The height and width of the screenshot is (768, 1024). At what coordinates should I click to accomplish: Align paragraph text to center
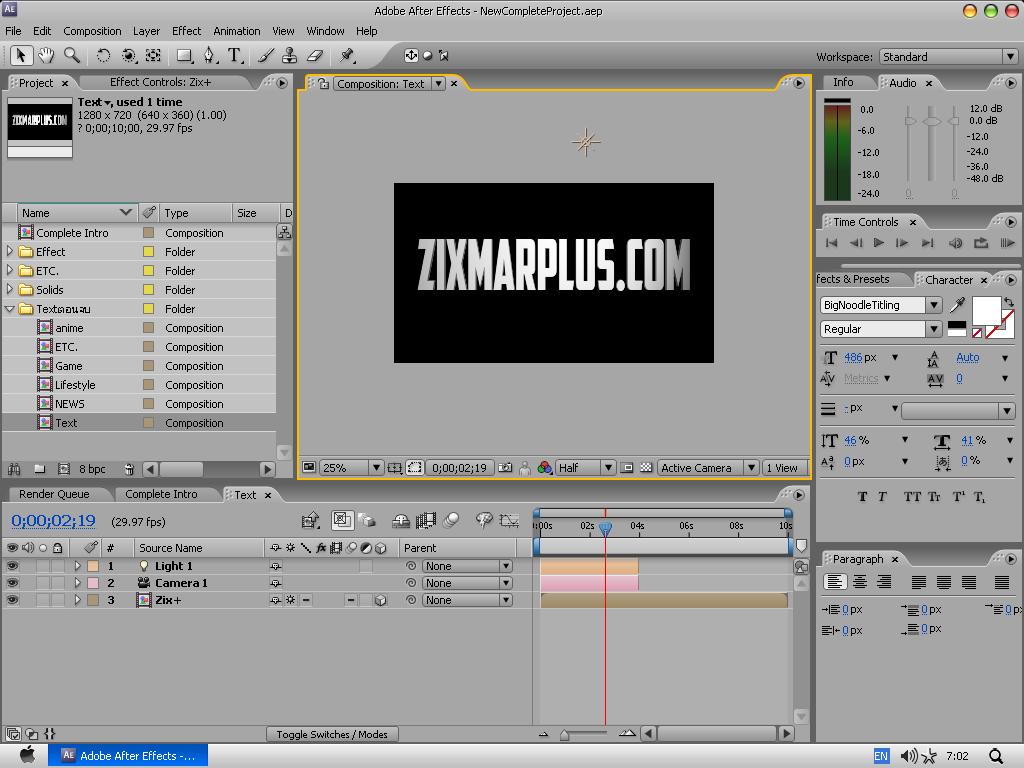pos(860,581)
